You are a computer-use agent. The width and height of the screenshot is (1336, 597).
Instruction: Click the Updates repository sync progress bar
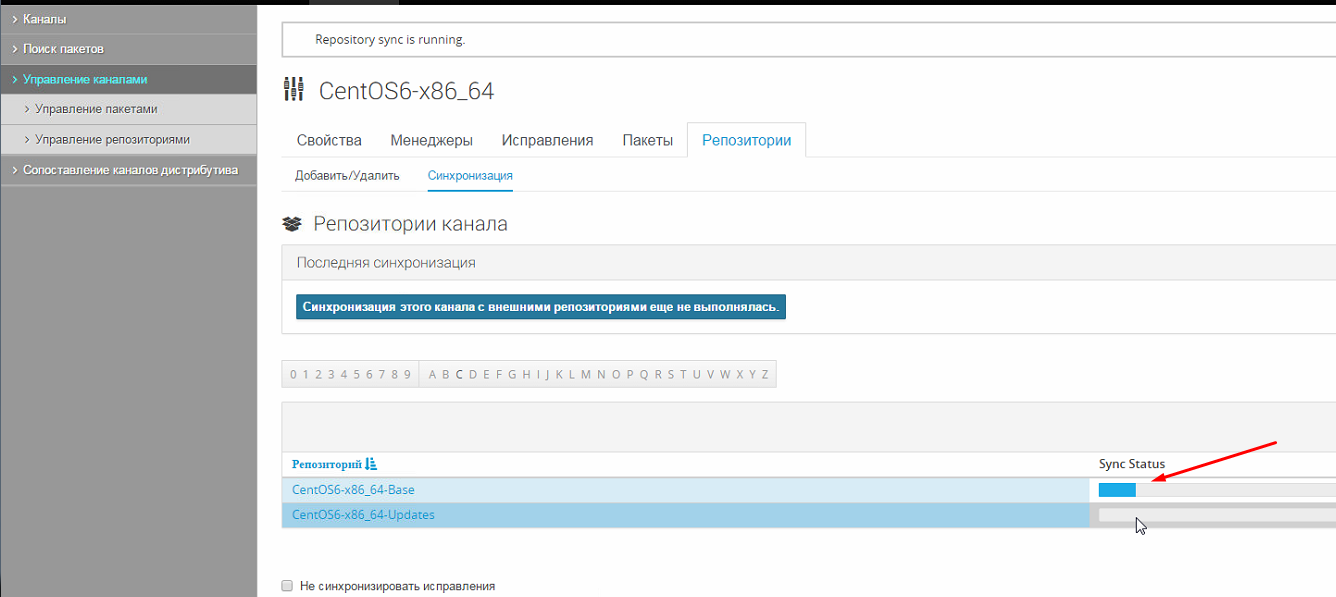(x=1215, y=515)
